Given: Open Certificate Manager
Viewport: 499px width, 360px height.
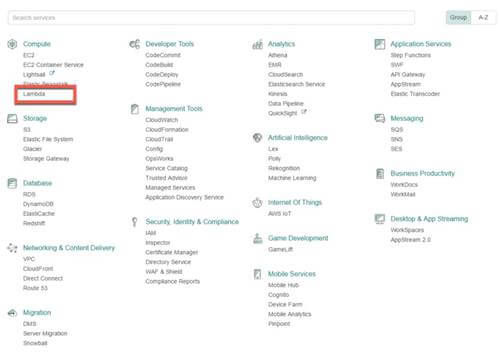Looking at the screenshot, I should pyautogui.click(x=172, y=252).
